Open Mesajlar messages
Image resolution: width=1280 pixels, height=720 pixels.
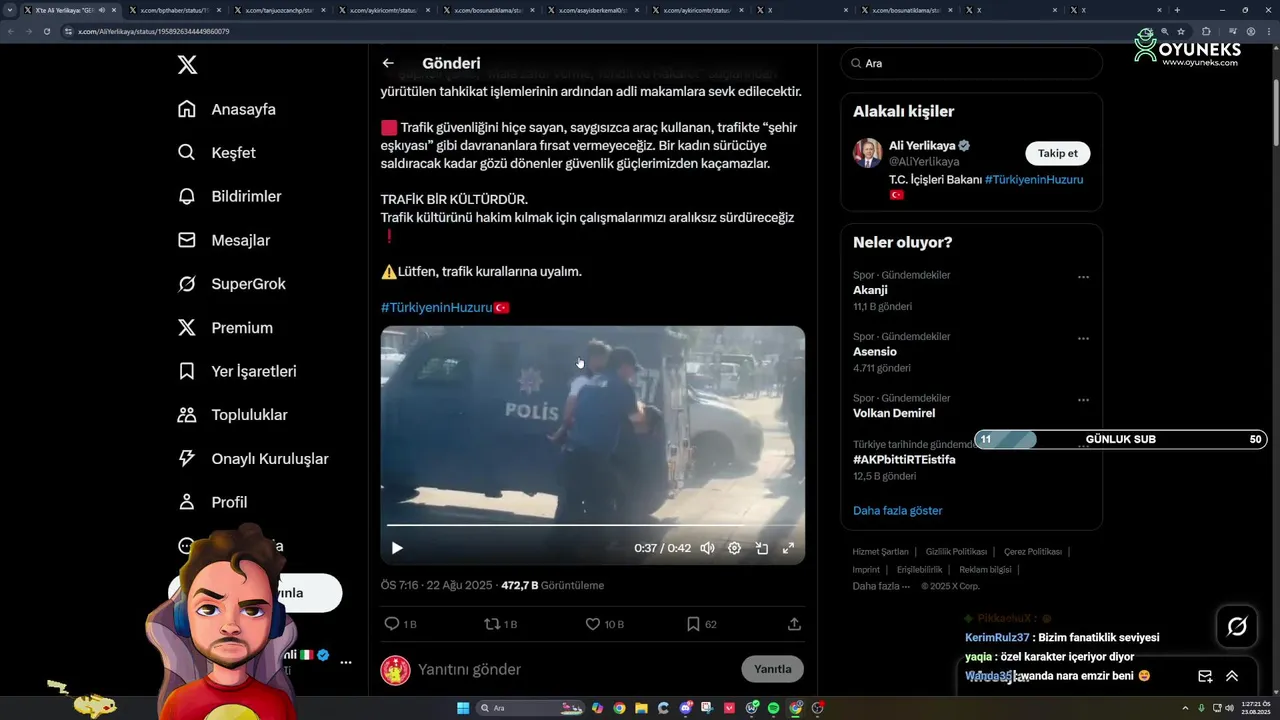point(223,240)
